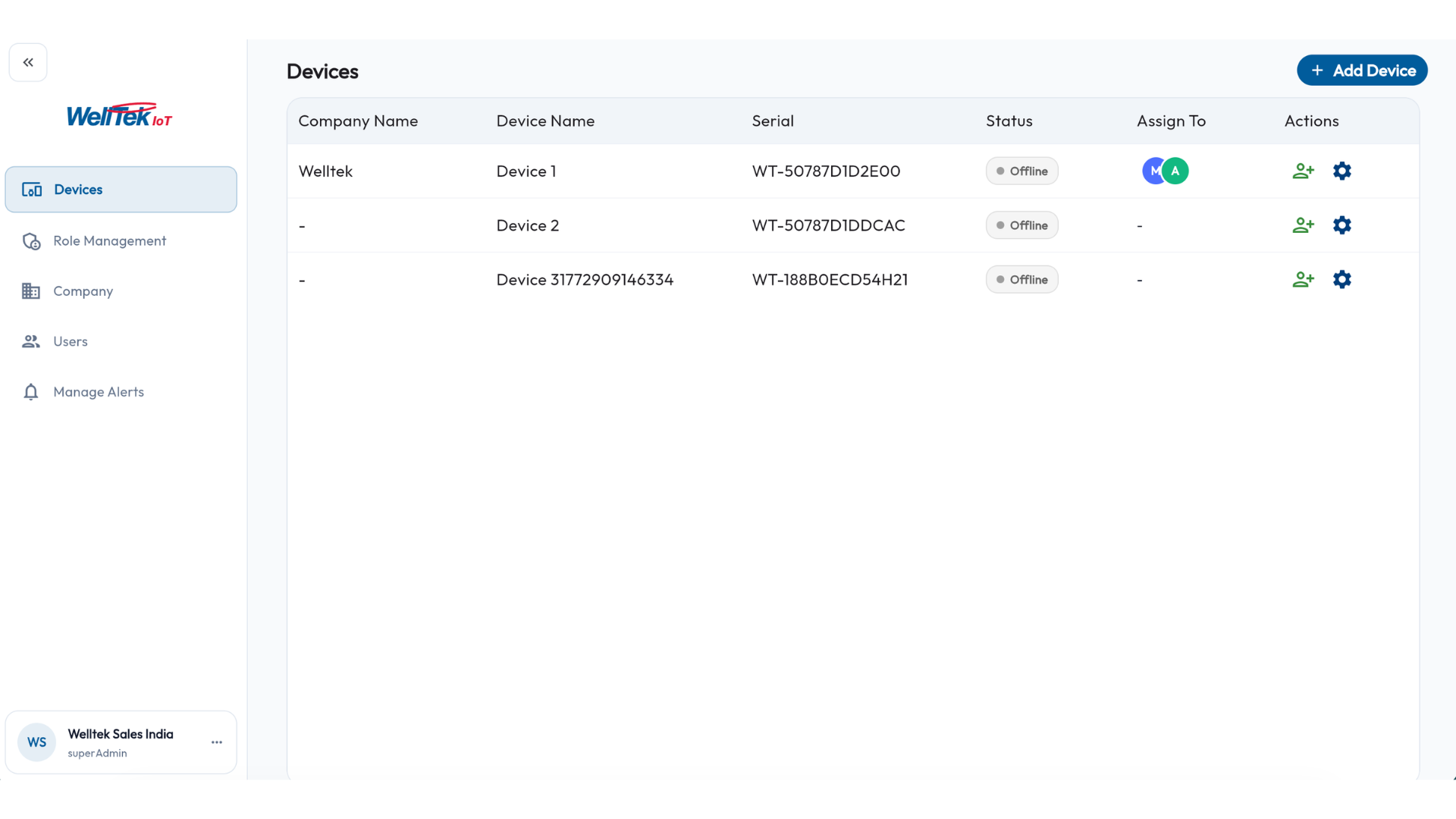Click the Devices sidebar icon
This screenshot has width=1456, height=819.
click(x=32, y=190)
